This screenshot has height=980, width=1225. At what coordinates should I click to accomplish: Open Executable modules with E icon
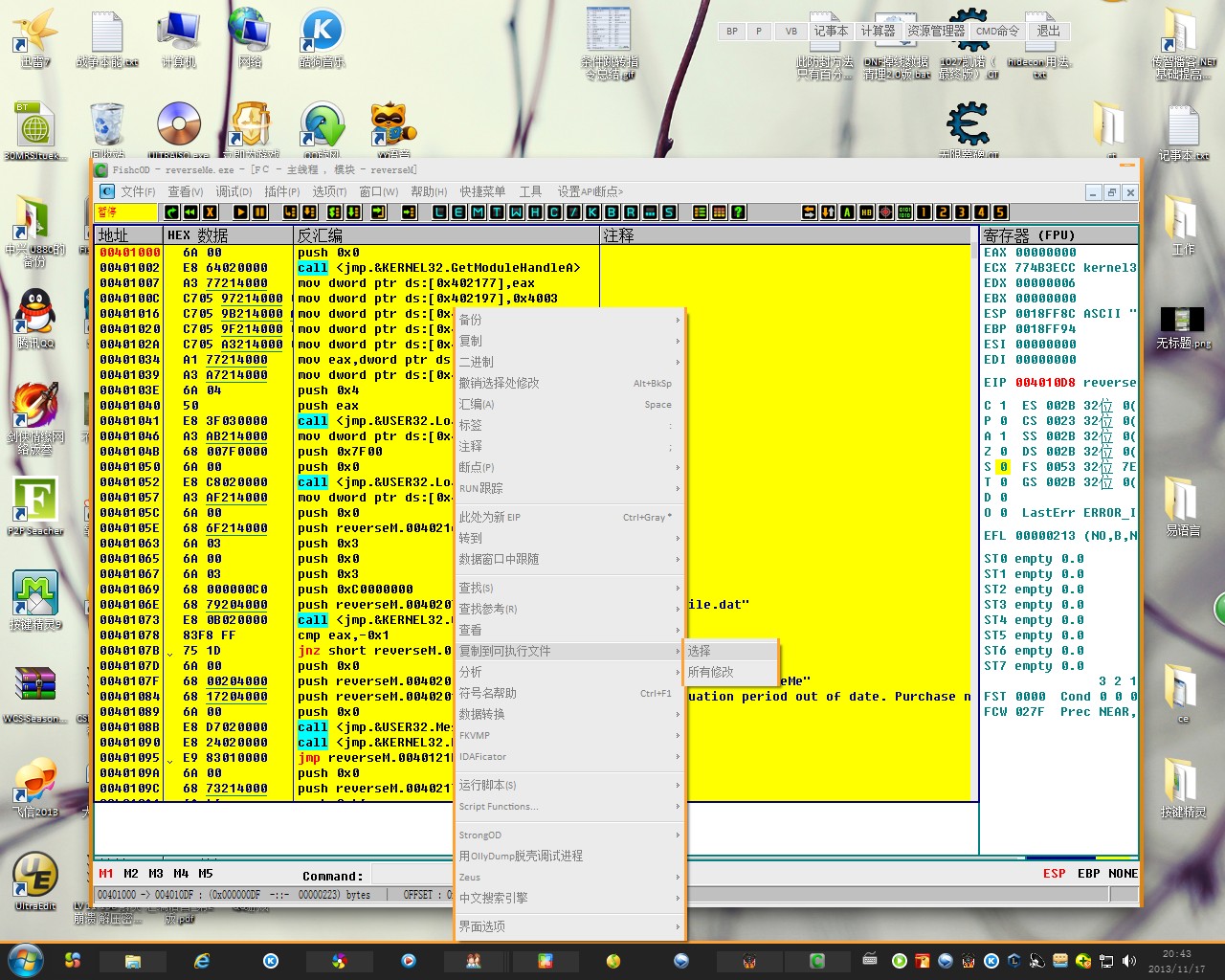point(459,212)
